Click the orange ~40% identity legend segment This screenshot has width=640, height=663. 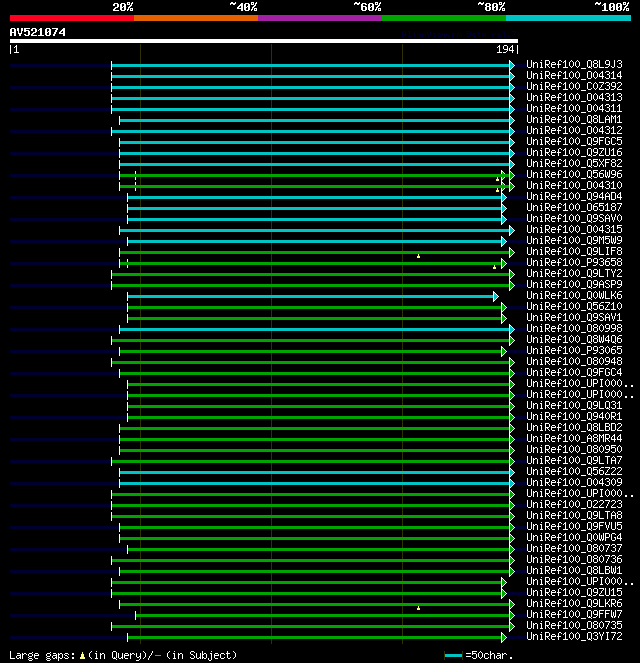pos(196,18)
